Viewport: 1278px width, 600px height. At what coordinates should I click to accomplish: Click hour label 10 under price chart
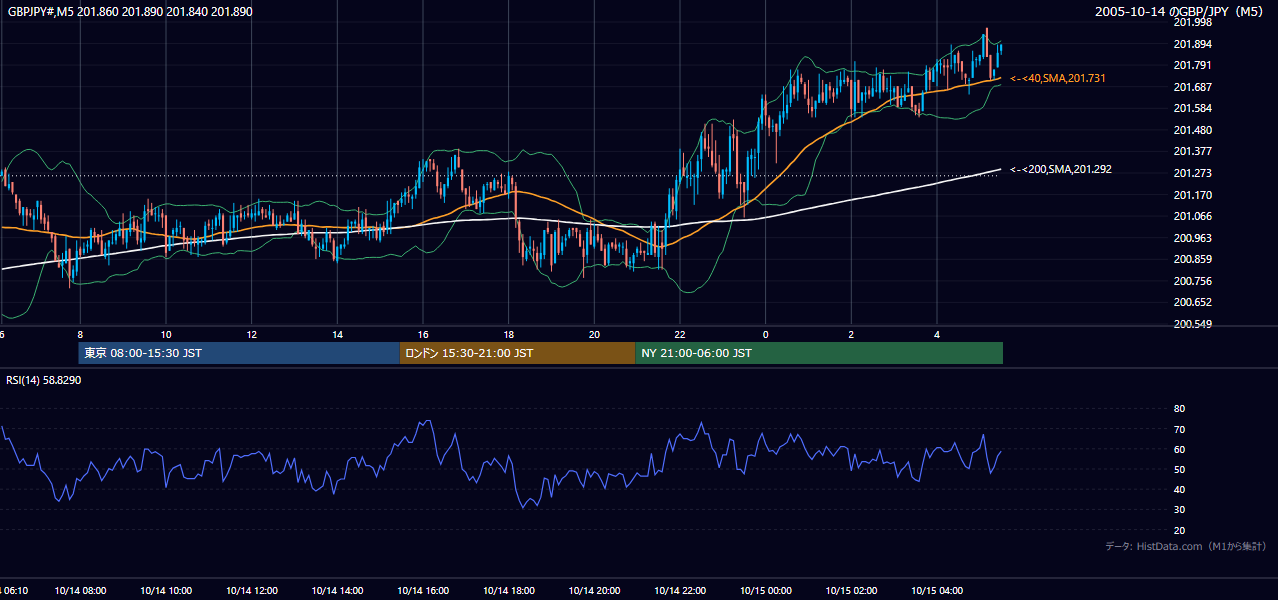[x=166, y=335]
